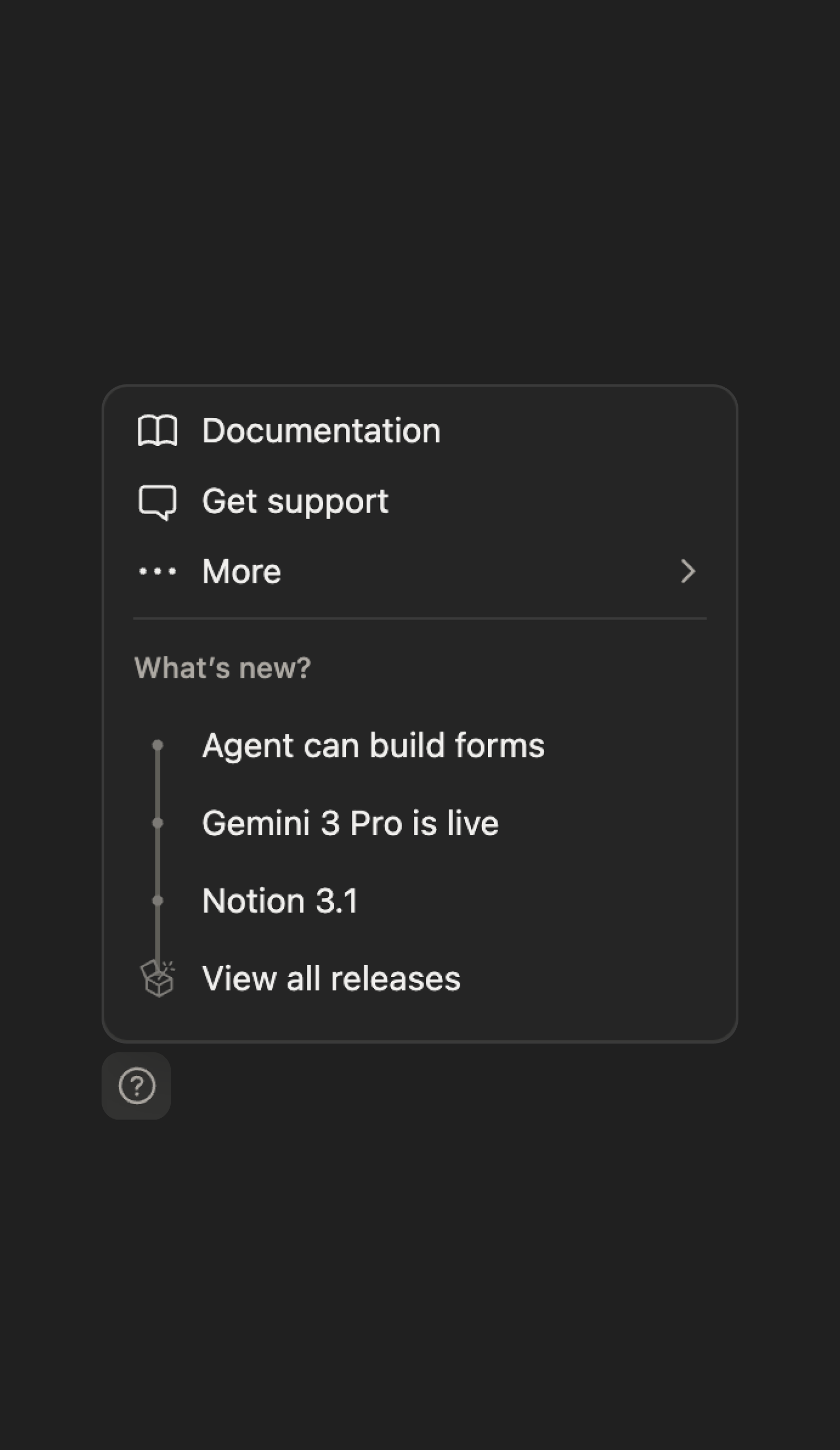840x1450 pixels.
Task: Open the Documentation menu entry
Action: coord(321,431)
